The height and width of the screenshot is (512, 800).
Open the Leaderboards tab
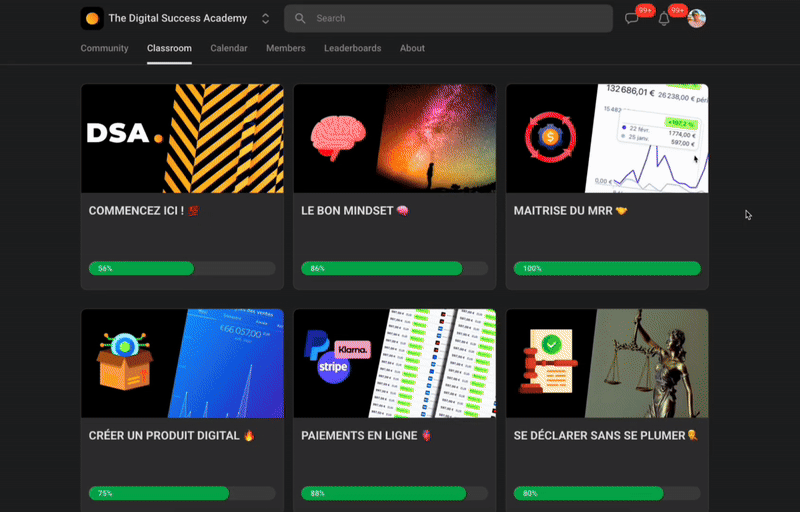(x=352, y=48)
